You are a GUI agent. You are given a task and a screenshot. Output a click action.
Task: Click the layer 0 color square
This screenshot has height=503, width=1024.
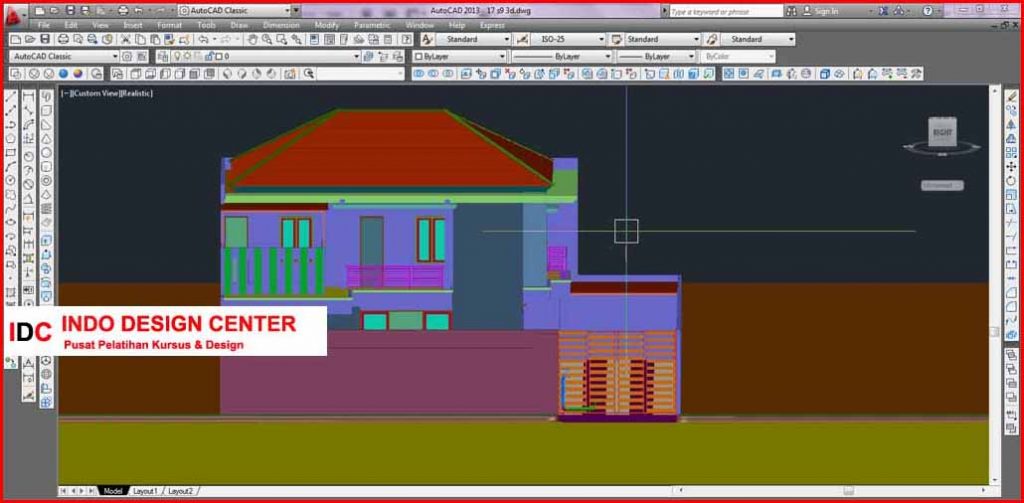point(219,56)
